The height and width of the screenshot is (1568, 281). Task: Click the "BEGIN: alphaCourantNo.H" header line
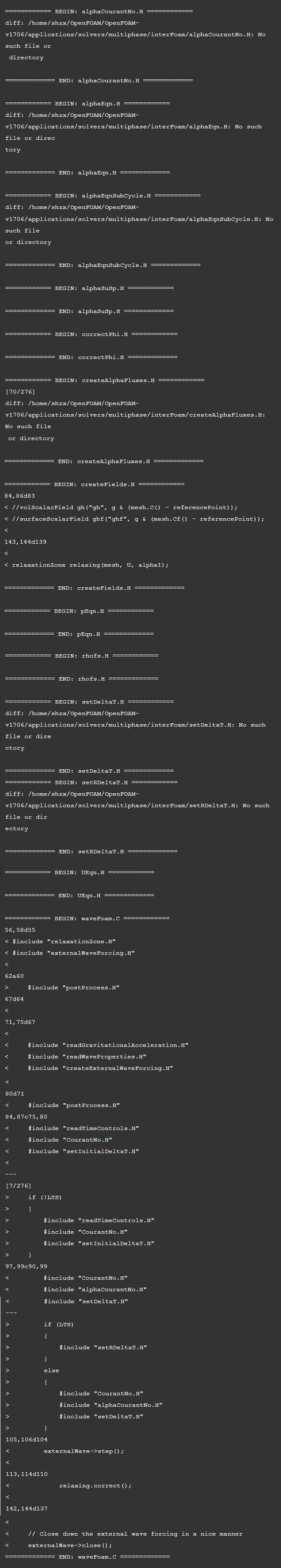click(x=98, y=12)
